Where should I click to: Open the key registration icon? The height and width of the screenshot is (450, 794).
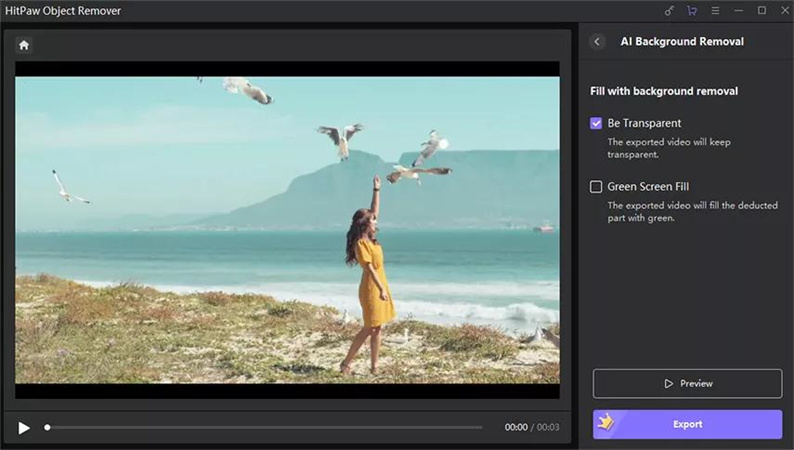coord(669,10)
